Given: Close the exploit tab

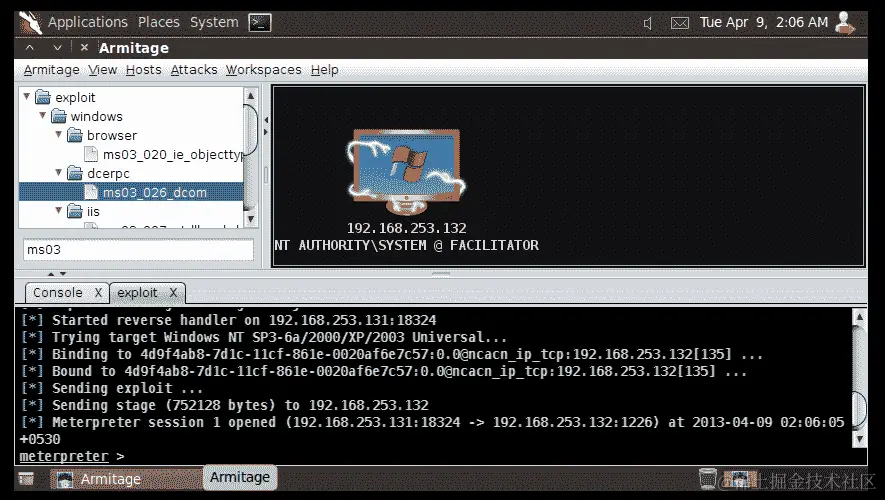Looking at the screenshot, I should point(173,293).
